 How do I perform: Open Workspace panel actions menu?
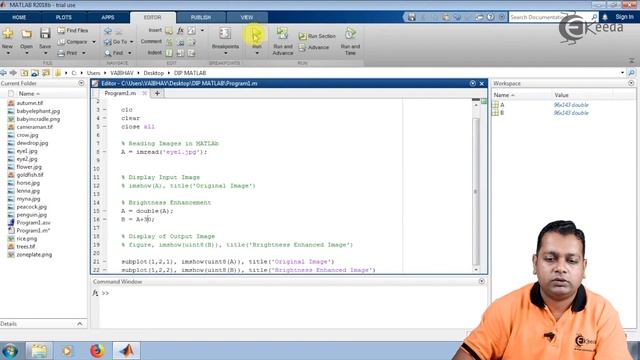click(631, 83)
